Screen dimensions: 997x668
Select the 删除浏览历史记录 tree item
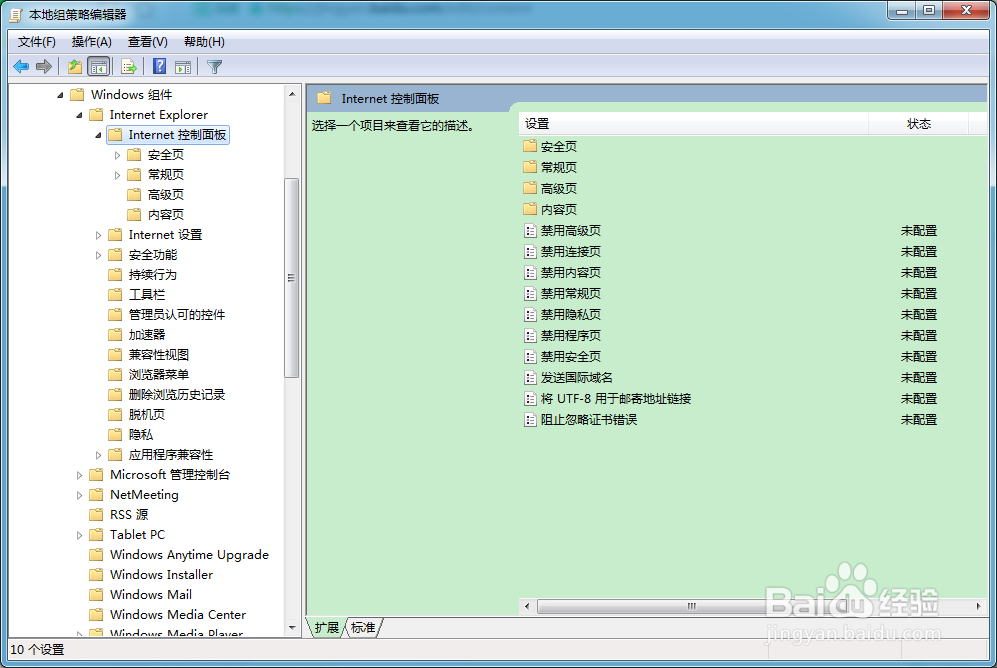click(x=177, y=395)
